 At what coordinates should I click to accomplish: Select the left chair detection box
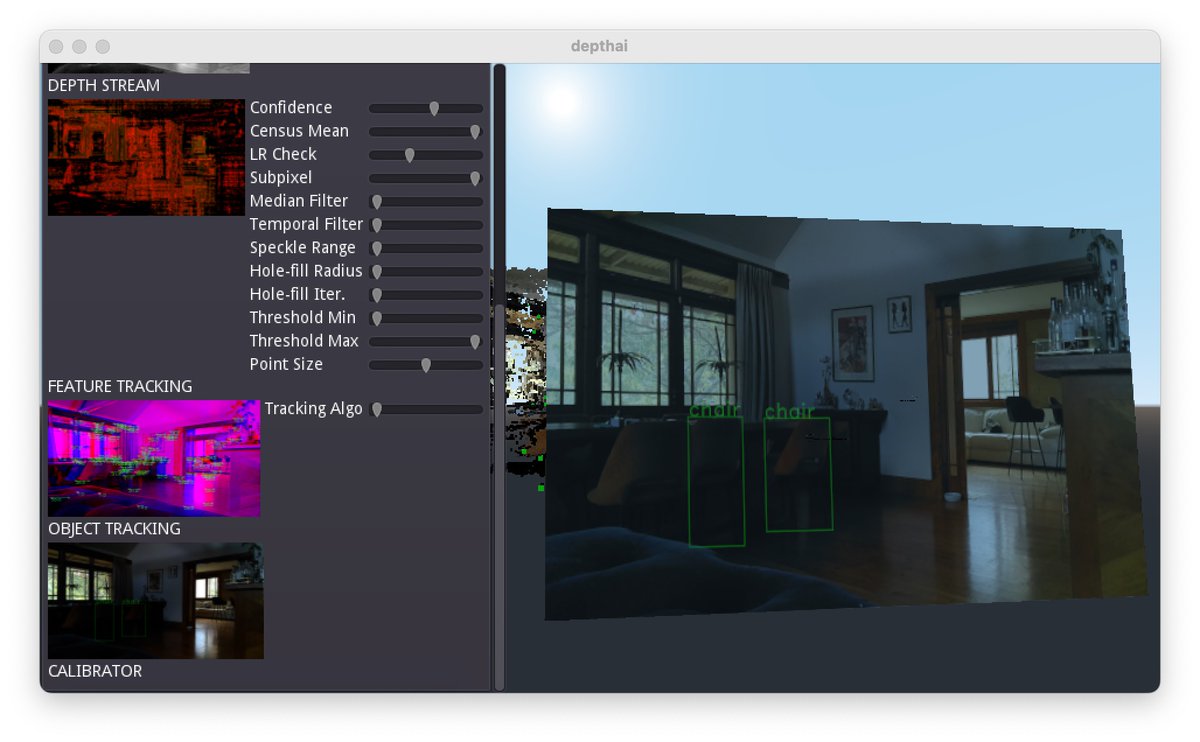pyautogui.click(x=716, y=481)
